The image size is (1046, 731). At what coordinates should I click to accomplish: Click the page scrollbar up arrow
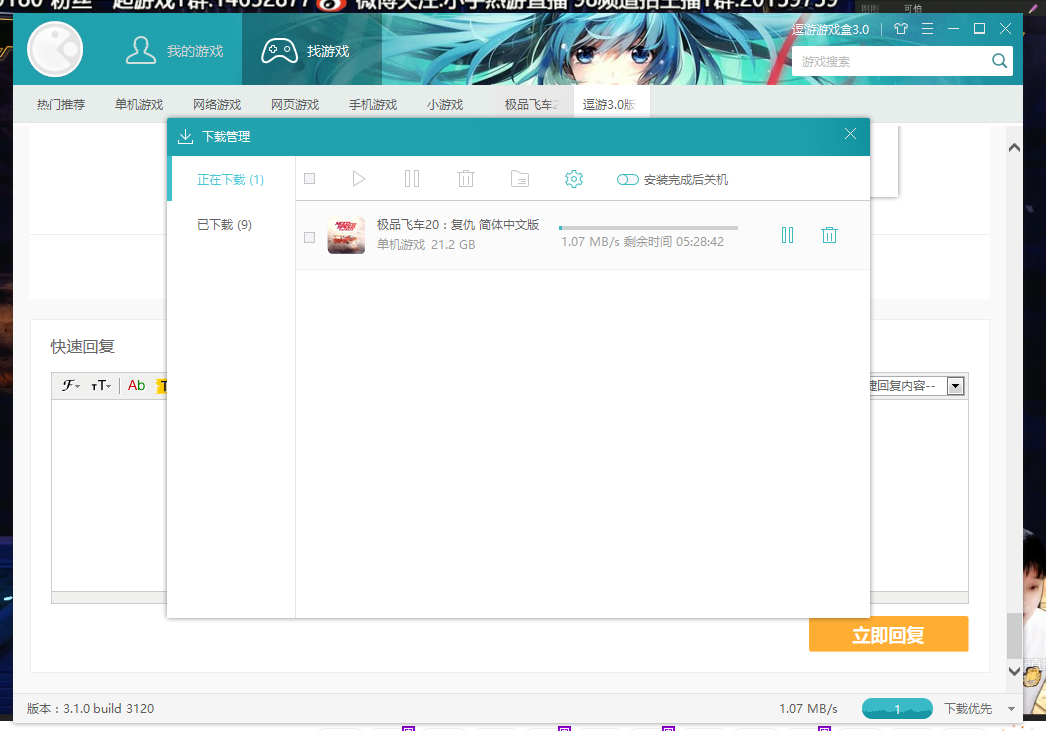1014,148
